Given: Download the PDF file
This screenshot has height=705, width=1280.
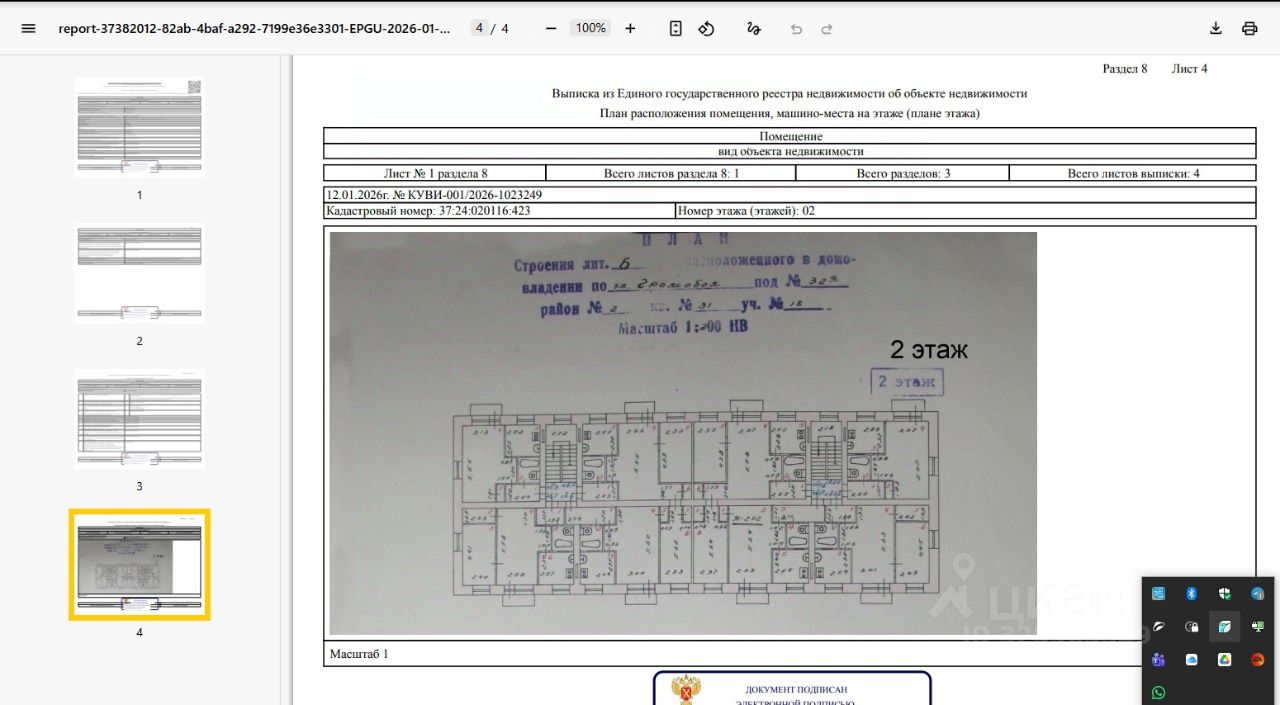Looking at the screenshot, I should (x=1216, y=28).
